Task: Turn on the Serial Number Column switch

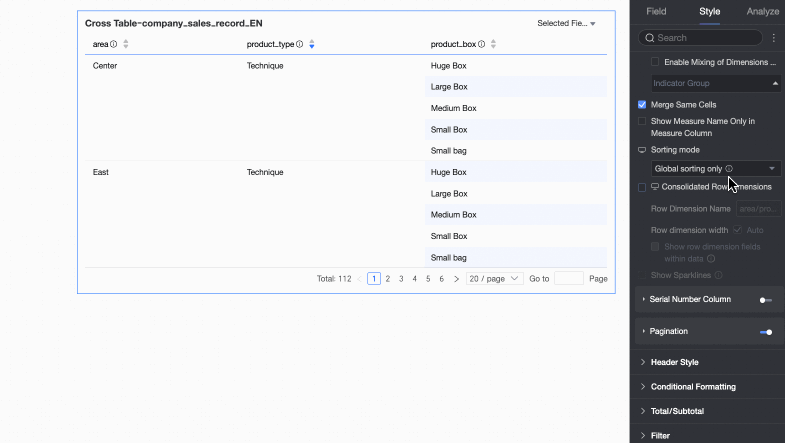Action: point(765,300)
